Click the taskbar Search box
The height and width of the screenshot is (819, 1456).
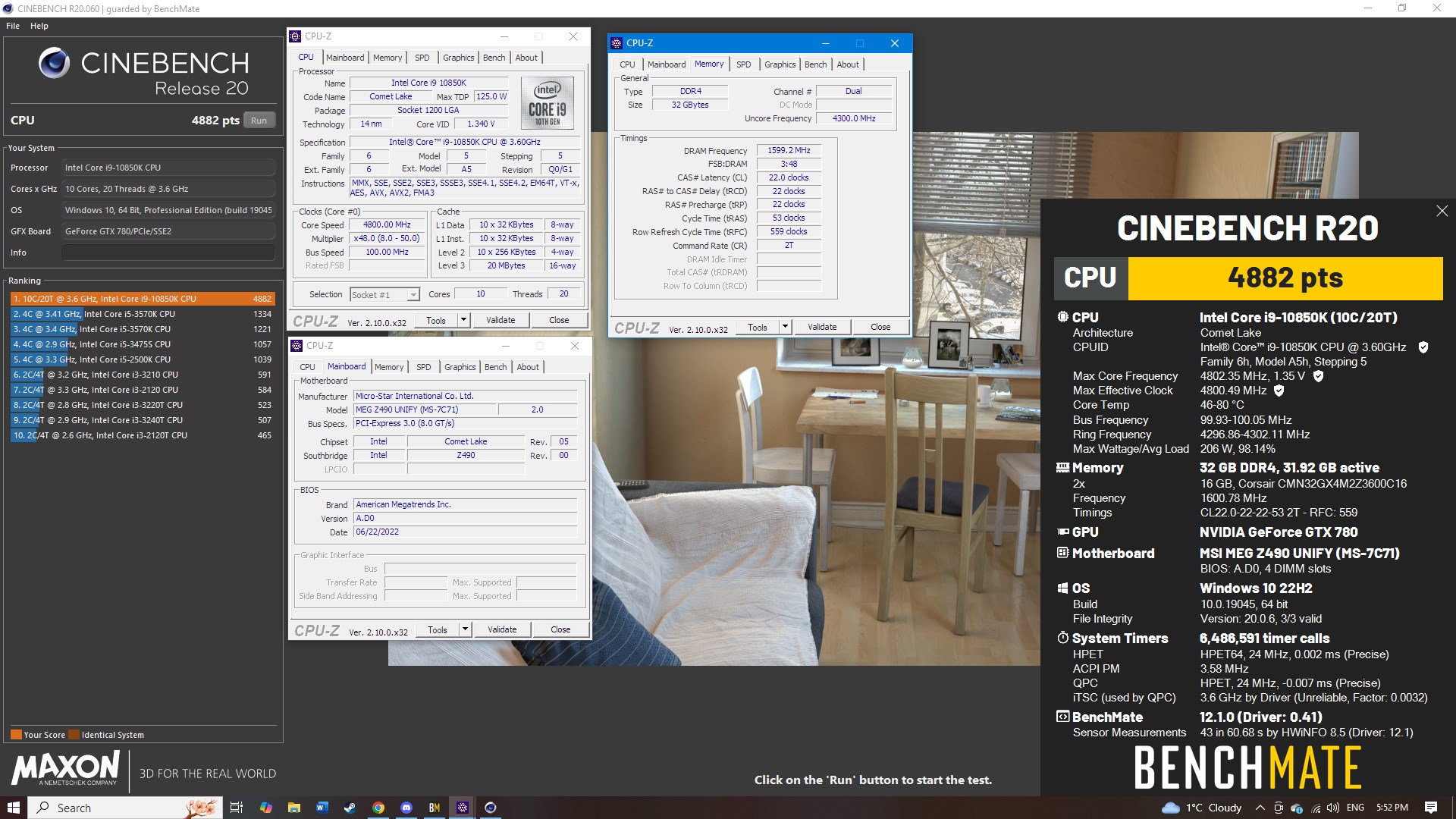point(125,808)
